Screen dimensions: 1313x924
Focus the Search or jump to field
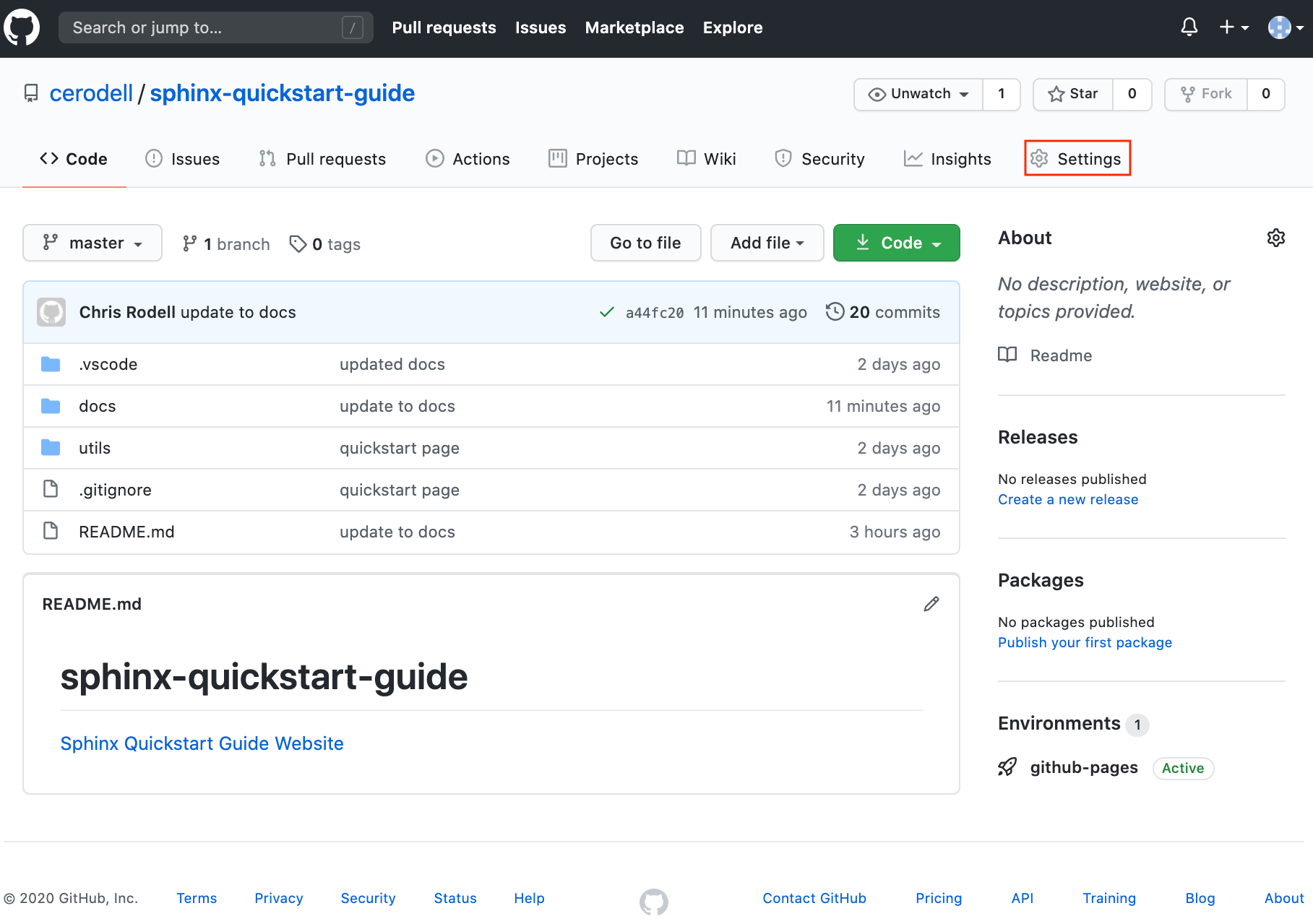coord(215,27)
